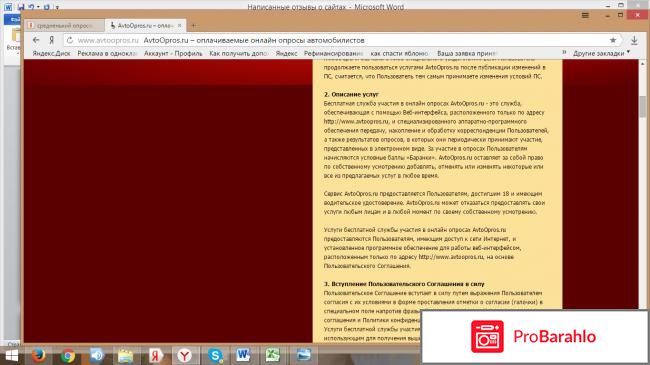The width and height of the screenshot is (650, 365).
Task: Open the Яндекс.Диск bookmark
Action: point(51,54)
